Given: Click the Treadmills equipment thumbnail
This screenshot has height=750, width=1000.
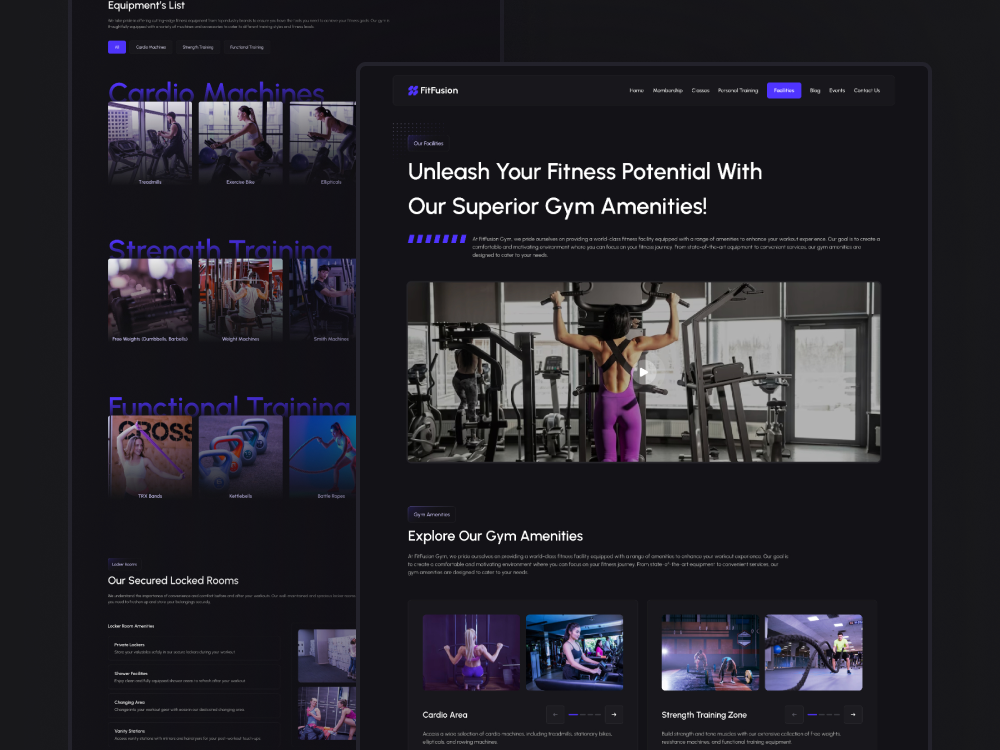Looking at the screenshot, I should [150, 137].
